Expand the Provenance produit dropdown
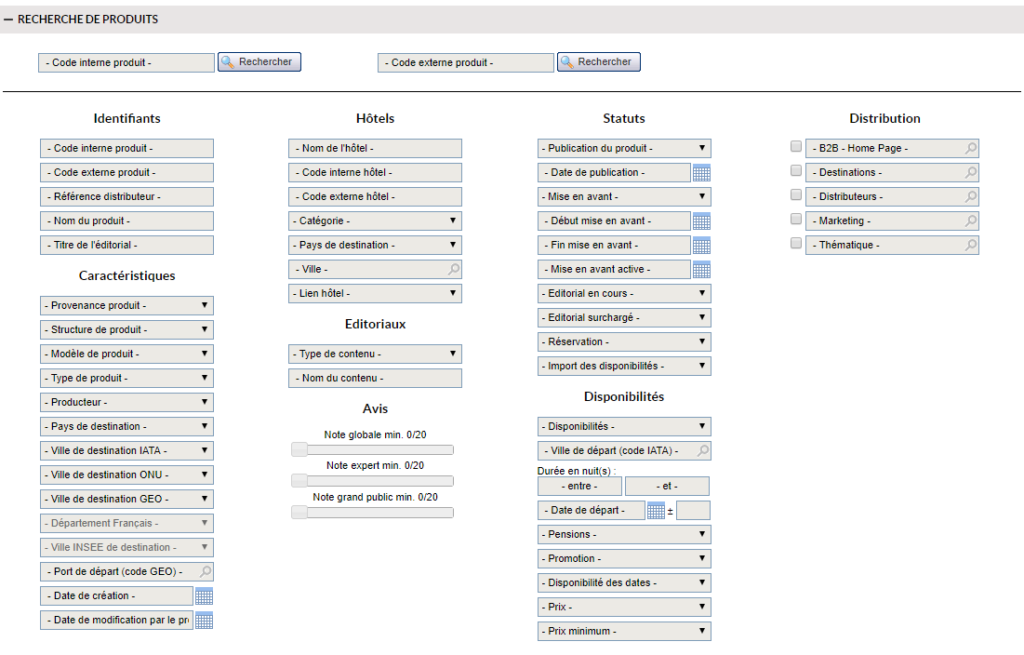The image size is (1024, 655). point(127,305)
